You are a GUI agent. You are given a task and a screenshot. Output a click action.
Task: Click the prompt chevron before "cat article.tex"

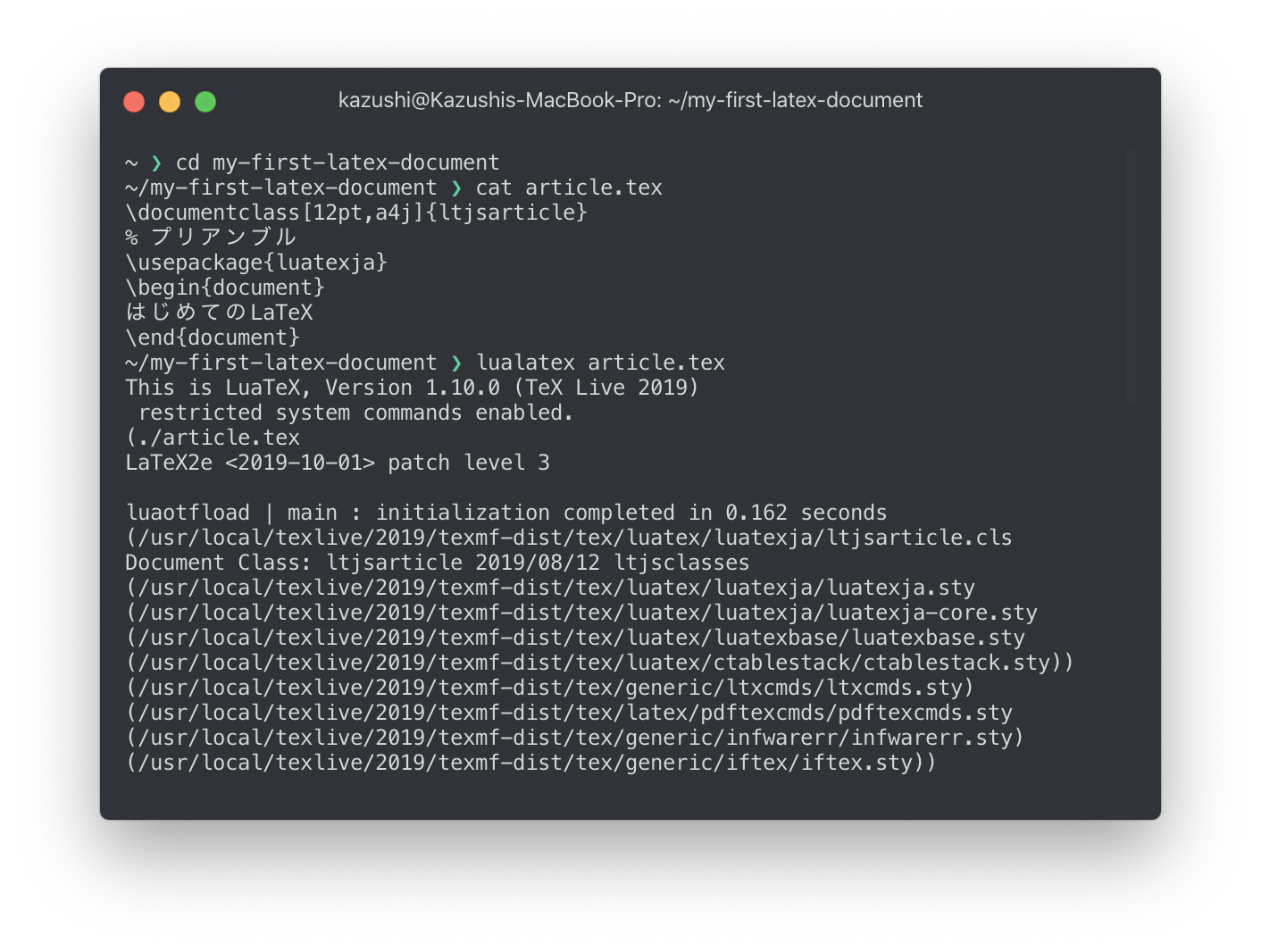[x=456, y=188]
